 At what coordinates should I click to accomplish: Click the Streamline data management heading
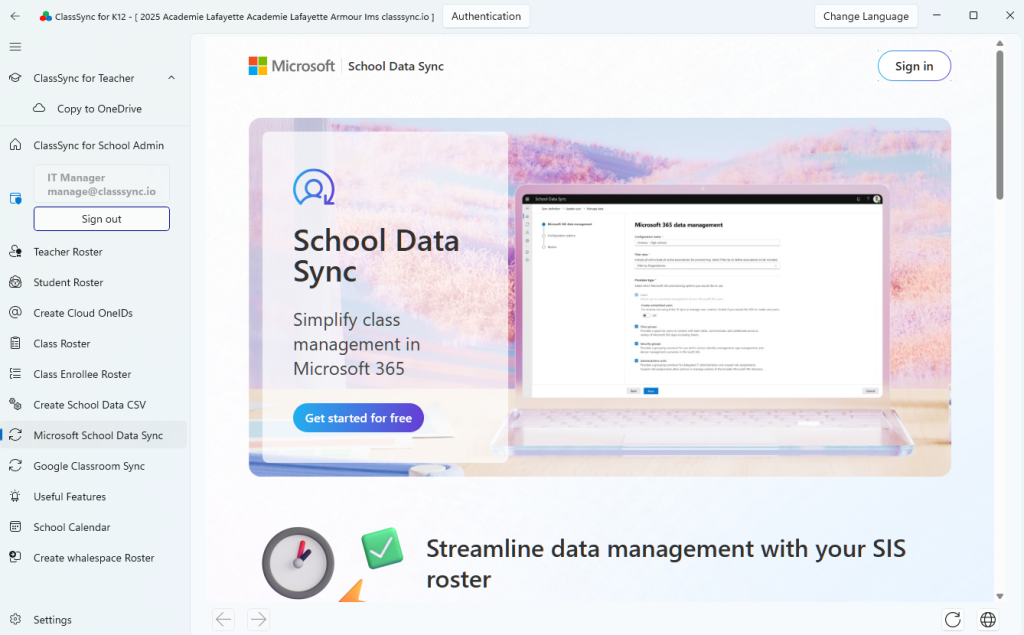pos(666,564)
